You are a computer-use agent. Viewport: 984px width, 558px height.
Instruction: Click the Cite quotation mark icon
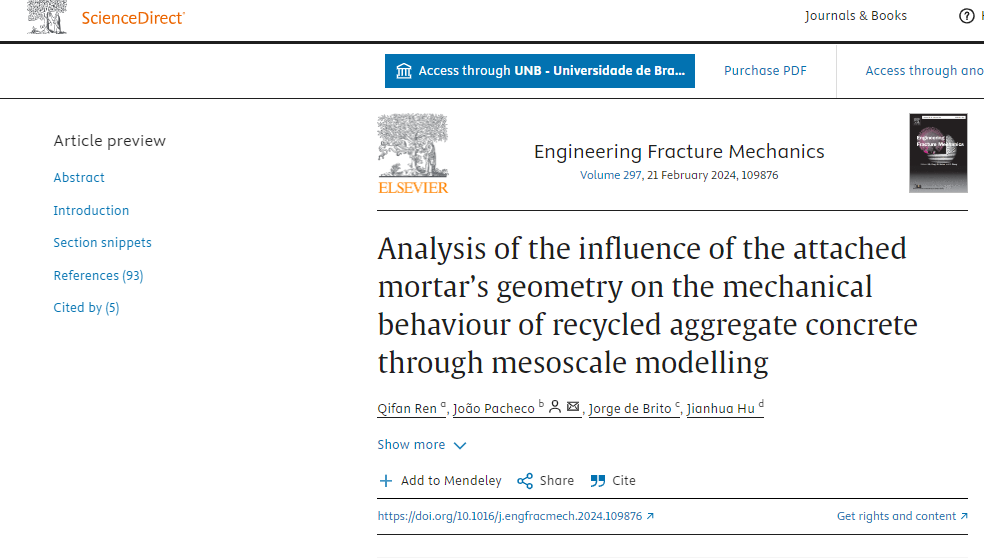(598, 481)
